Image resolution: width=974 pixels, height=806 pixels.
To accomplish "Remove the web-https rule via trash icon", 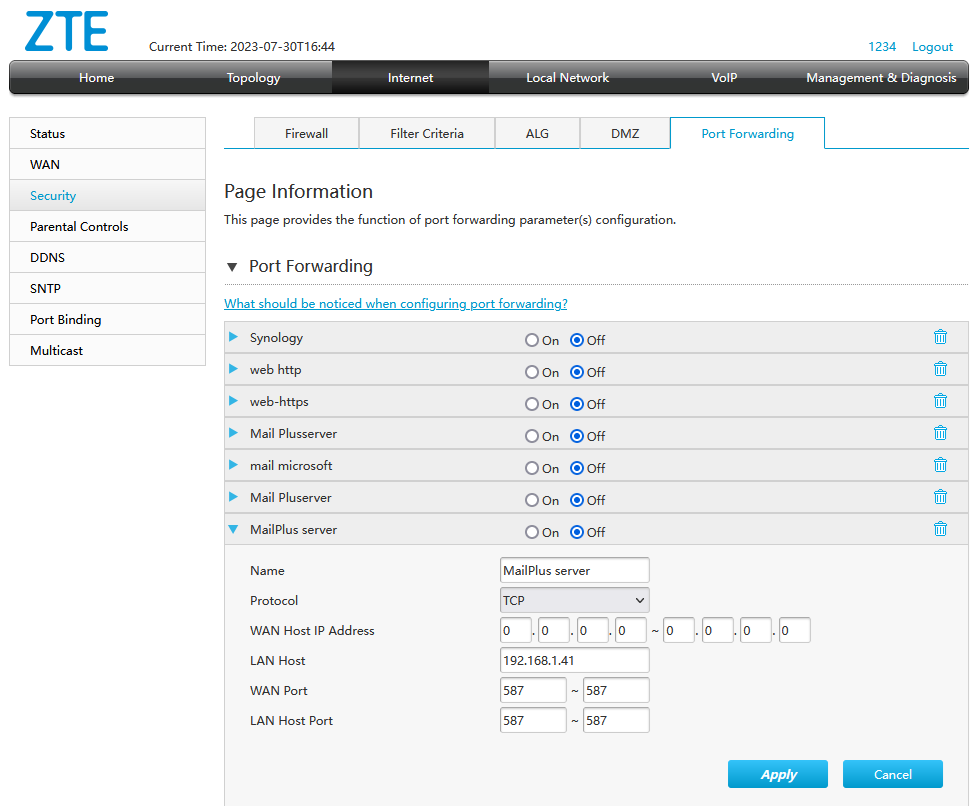I will pyautogui.click(x=940, y=401).
